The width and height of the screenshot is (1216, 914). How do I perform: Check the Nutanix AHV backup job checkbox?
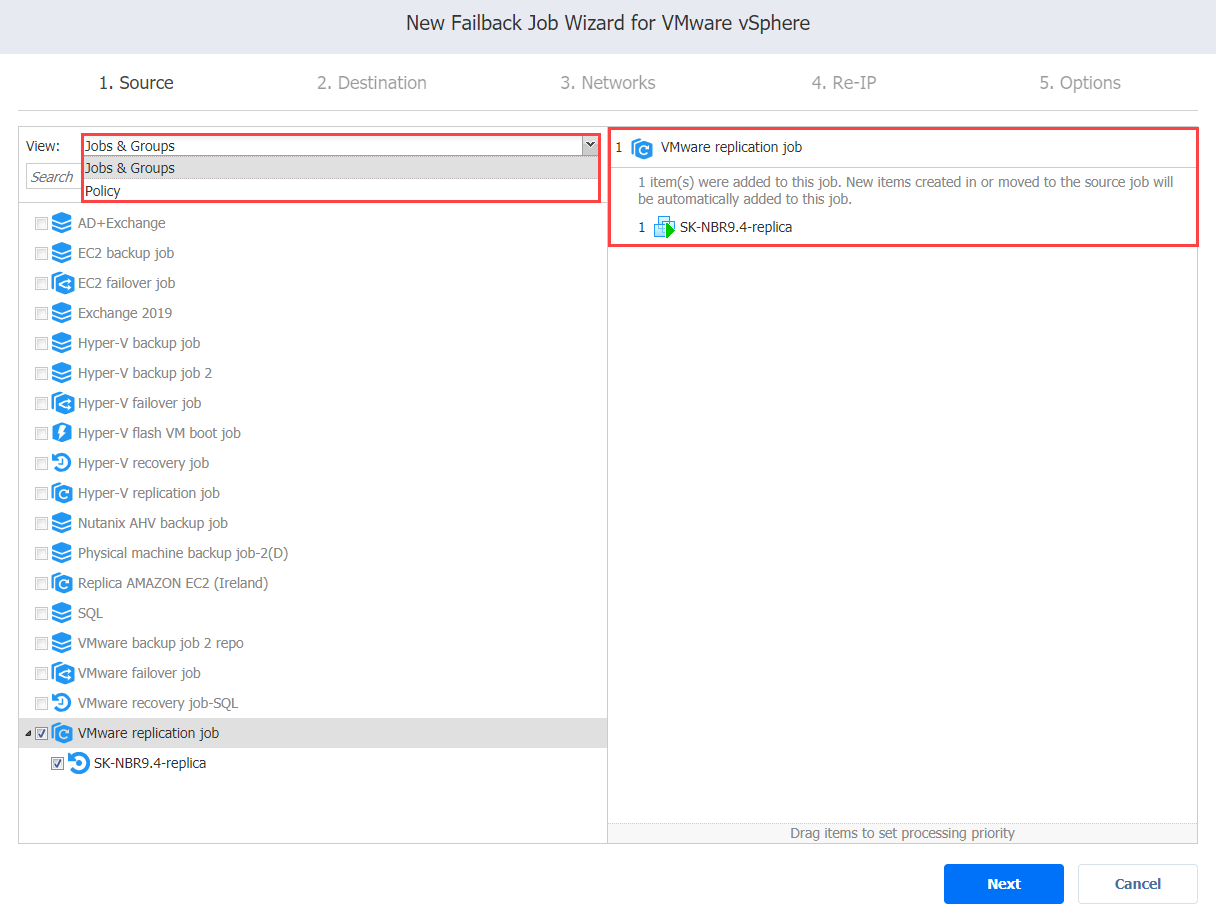click(x=41, y=523)
